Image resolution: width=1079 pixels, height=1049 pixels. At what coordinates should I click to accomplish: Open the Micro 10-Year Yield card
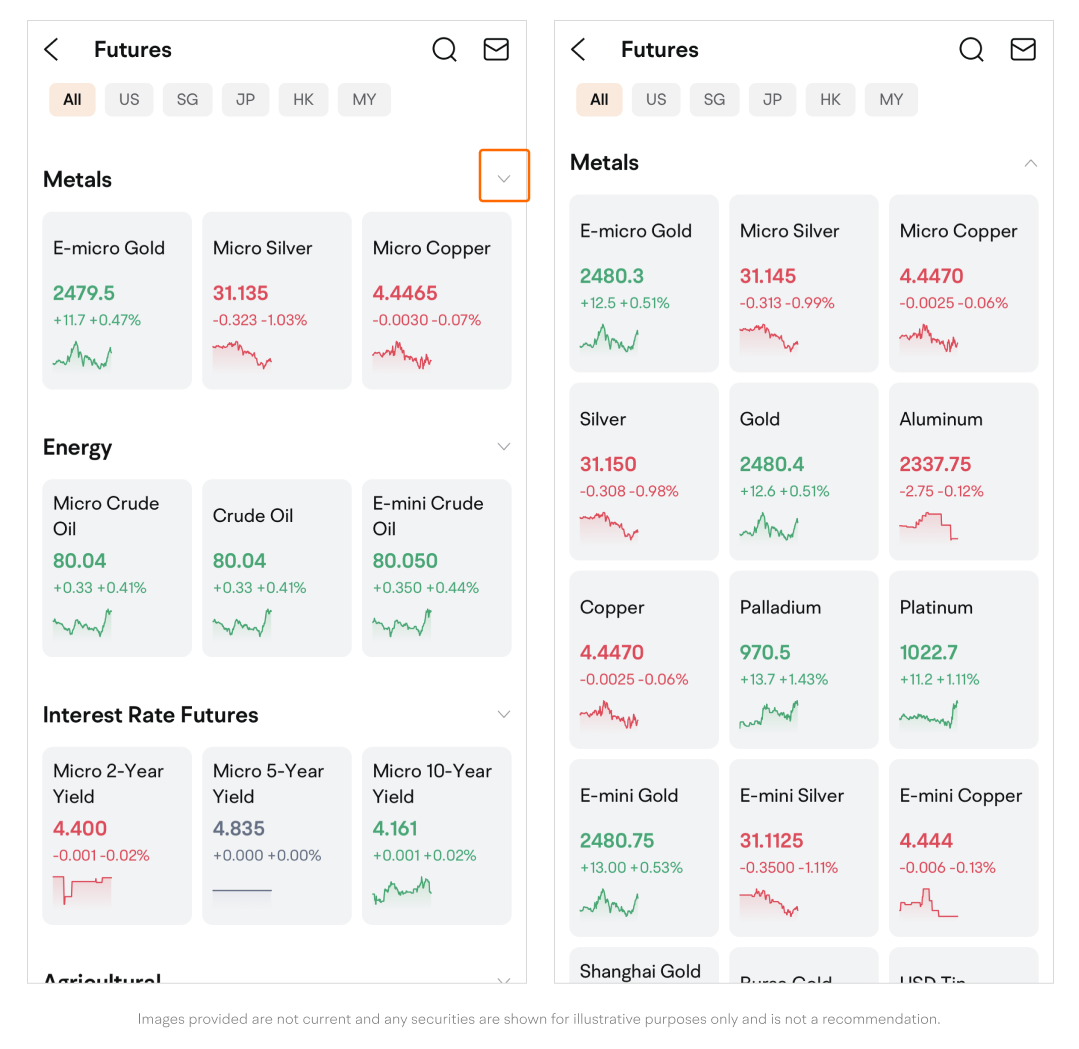pos(436,835)
